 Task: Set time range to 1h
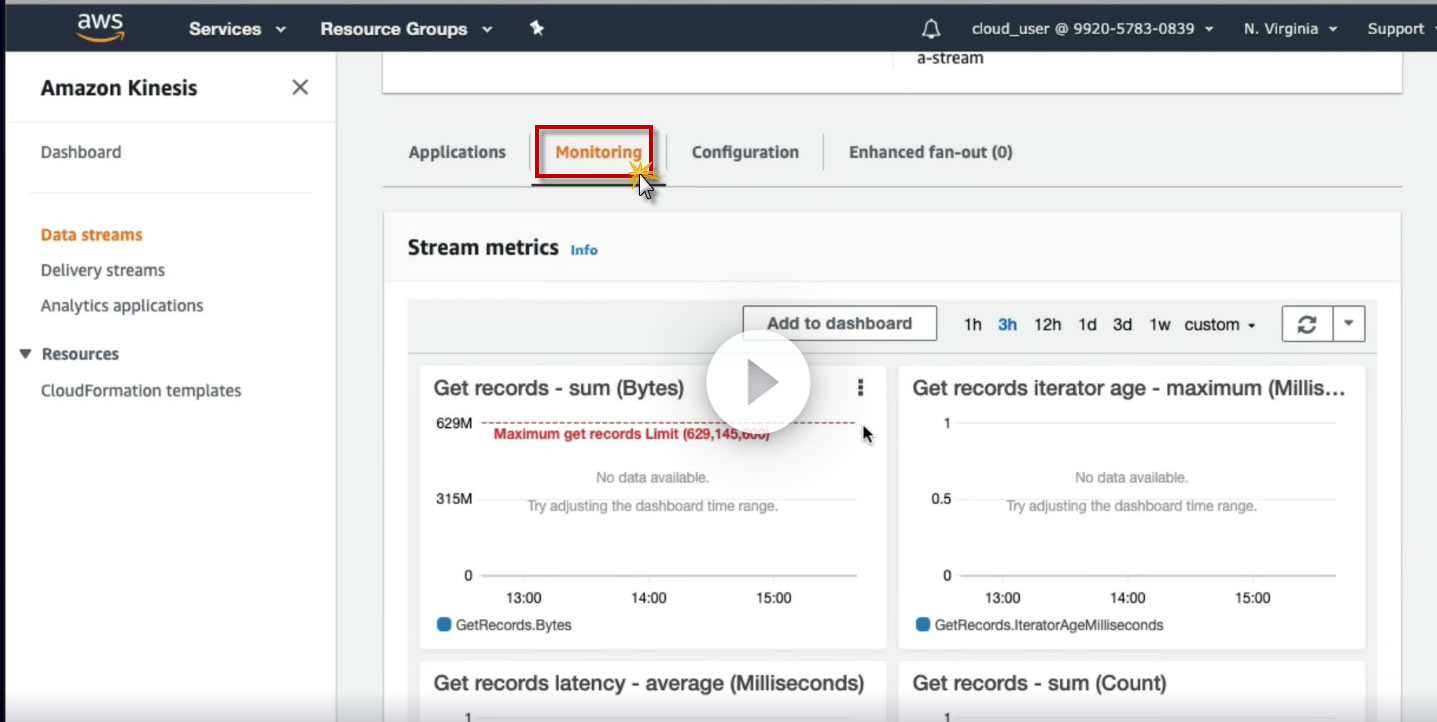click(x=972, y=324)
